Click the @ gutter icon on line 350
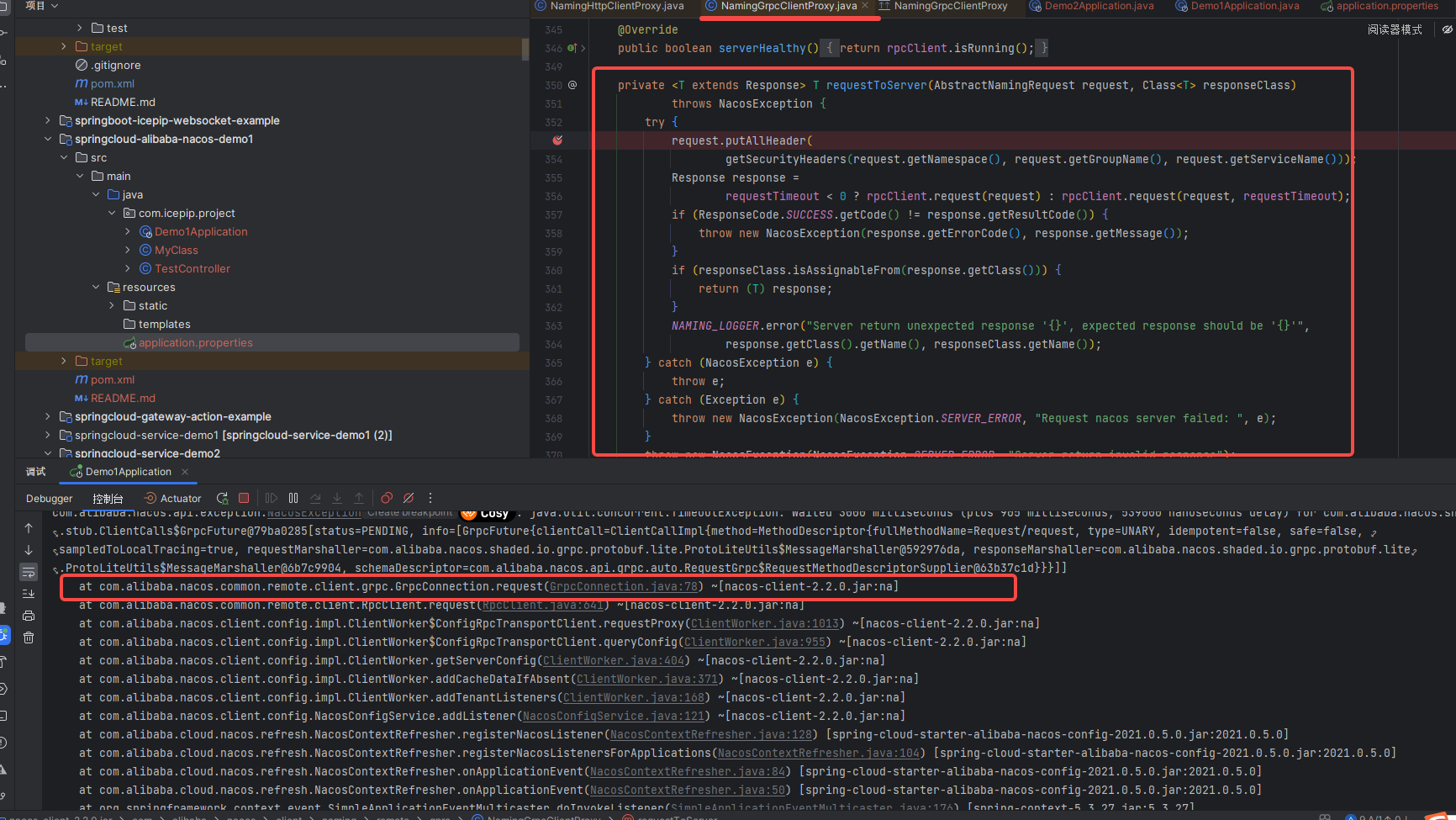This screenshot has height=820, width=1456. point(572,85)
